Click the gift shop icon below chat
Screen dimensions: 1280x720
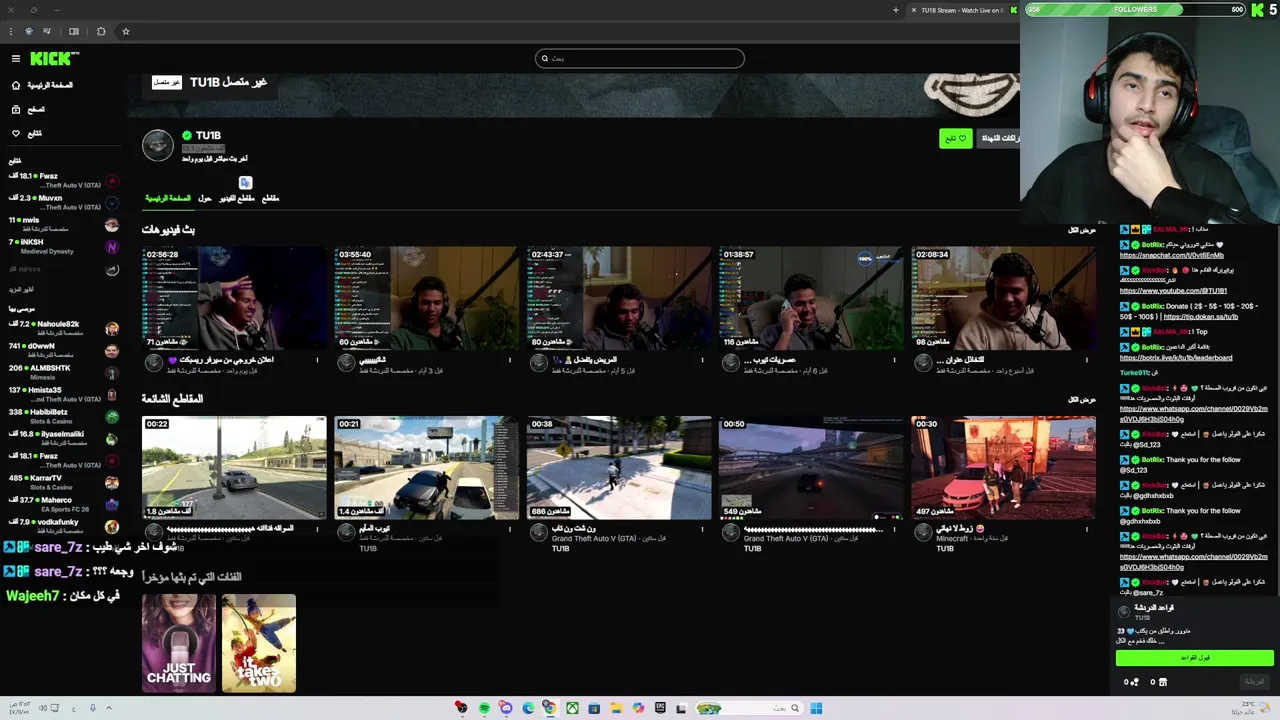tap(1162, 682)
